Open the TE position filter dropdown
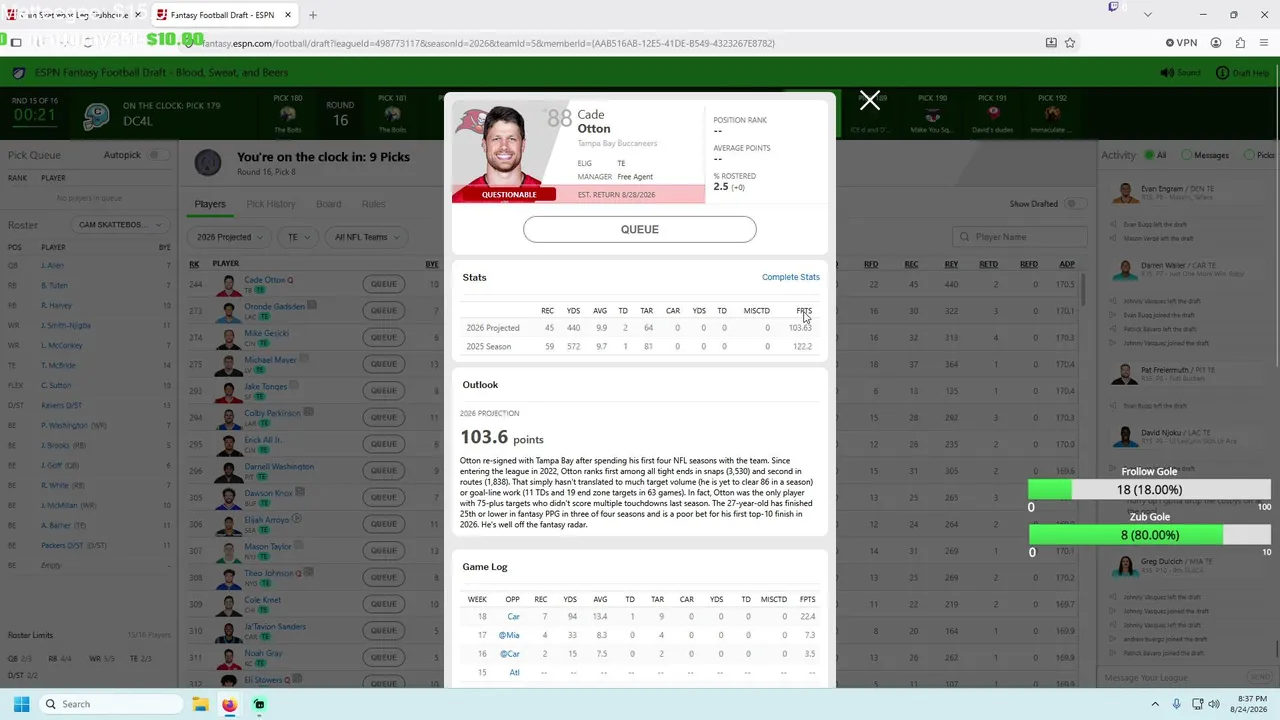1280x720 pixels. pyautogui.click(x=298, y=237)
